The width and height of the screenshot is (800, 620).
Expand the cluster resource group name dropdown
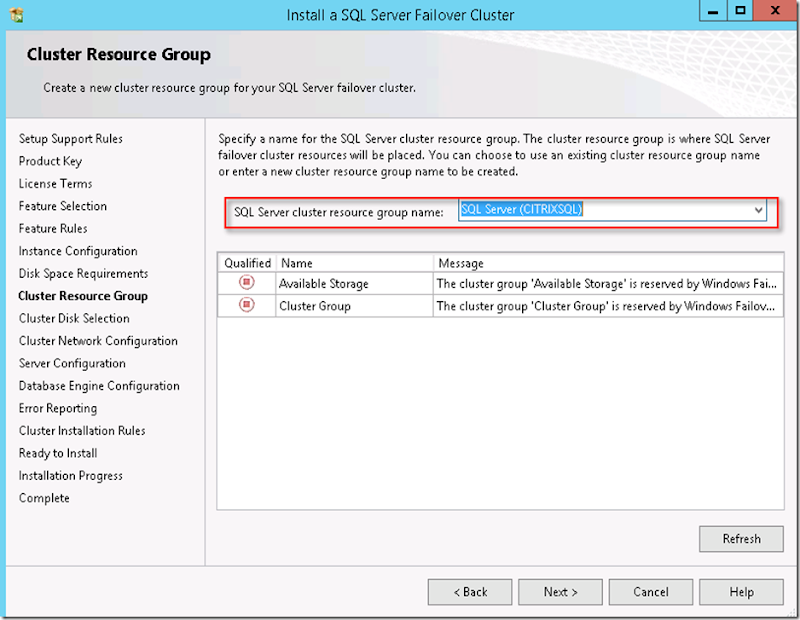(x=759, y=210)
